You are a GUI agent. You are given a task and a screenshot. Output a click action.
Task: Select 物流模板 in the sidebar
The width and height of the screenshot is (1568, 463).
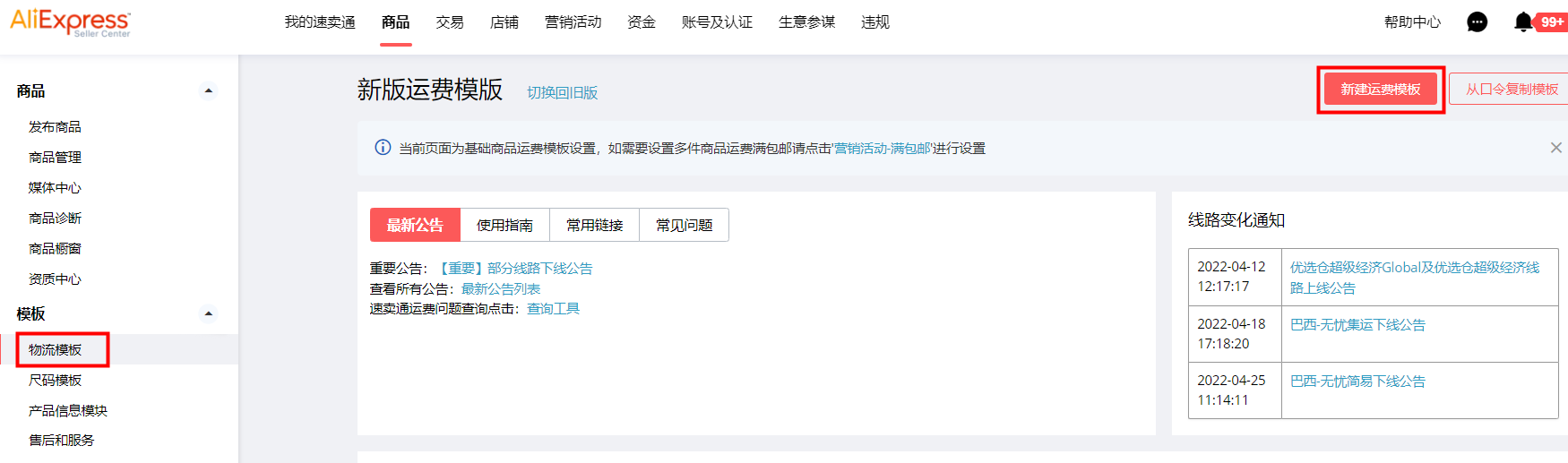[56, 349]
